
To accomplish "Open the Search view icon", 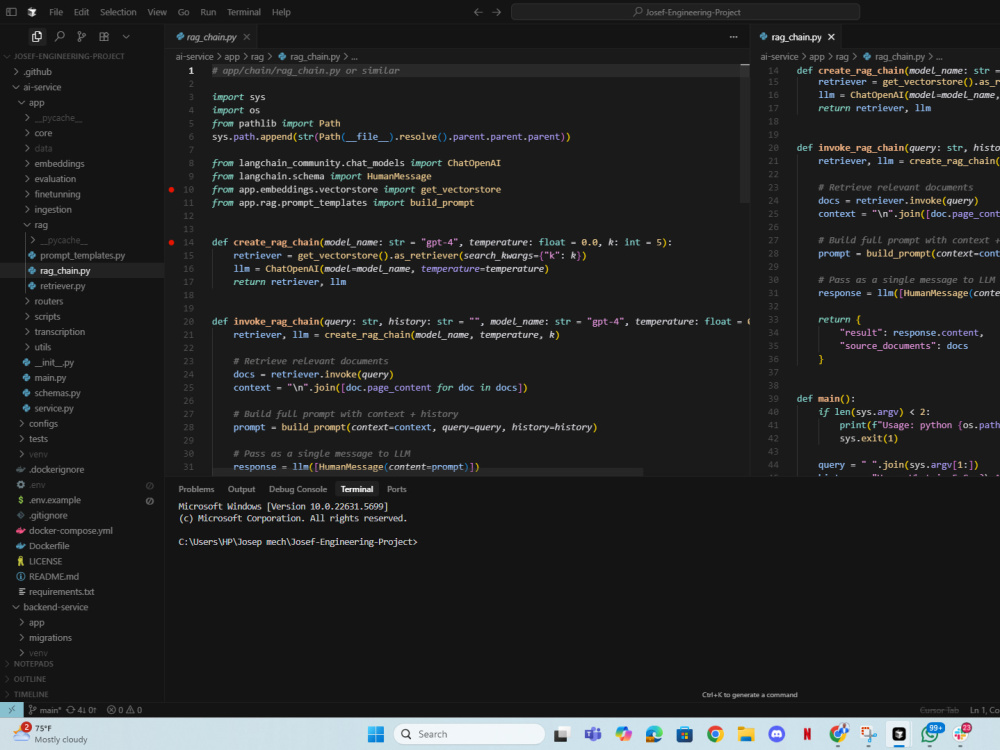I will [x=59, y=37].
